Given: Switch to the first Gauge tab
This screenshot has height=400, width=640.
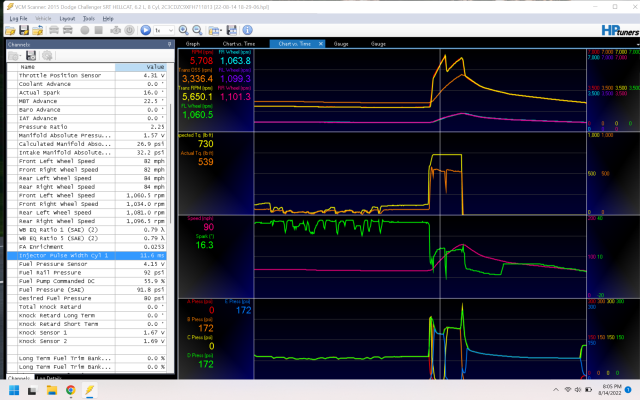Looking at the screenshot, I should 341,44.
